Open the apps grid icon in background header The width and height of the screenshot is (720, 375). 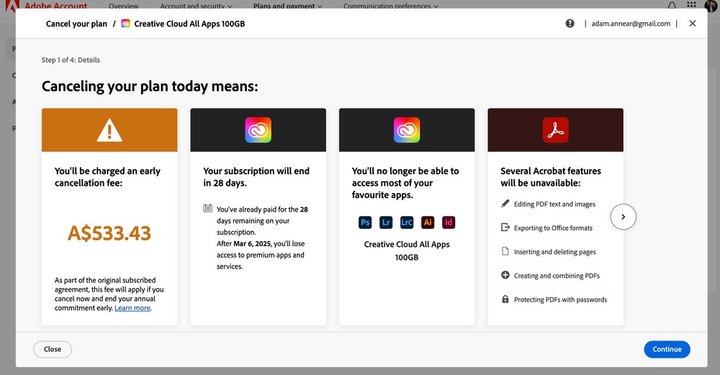pyautogui.click(x=691, y=5)
